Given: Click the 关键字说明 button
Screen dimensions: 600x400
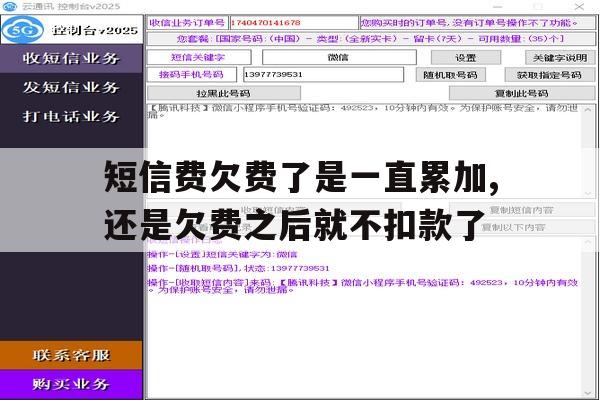Looking at the screenshot, I should point(560,57).
